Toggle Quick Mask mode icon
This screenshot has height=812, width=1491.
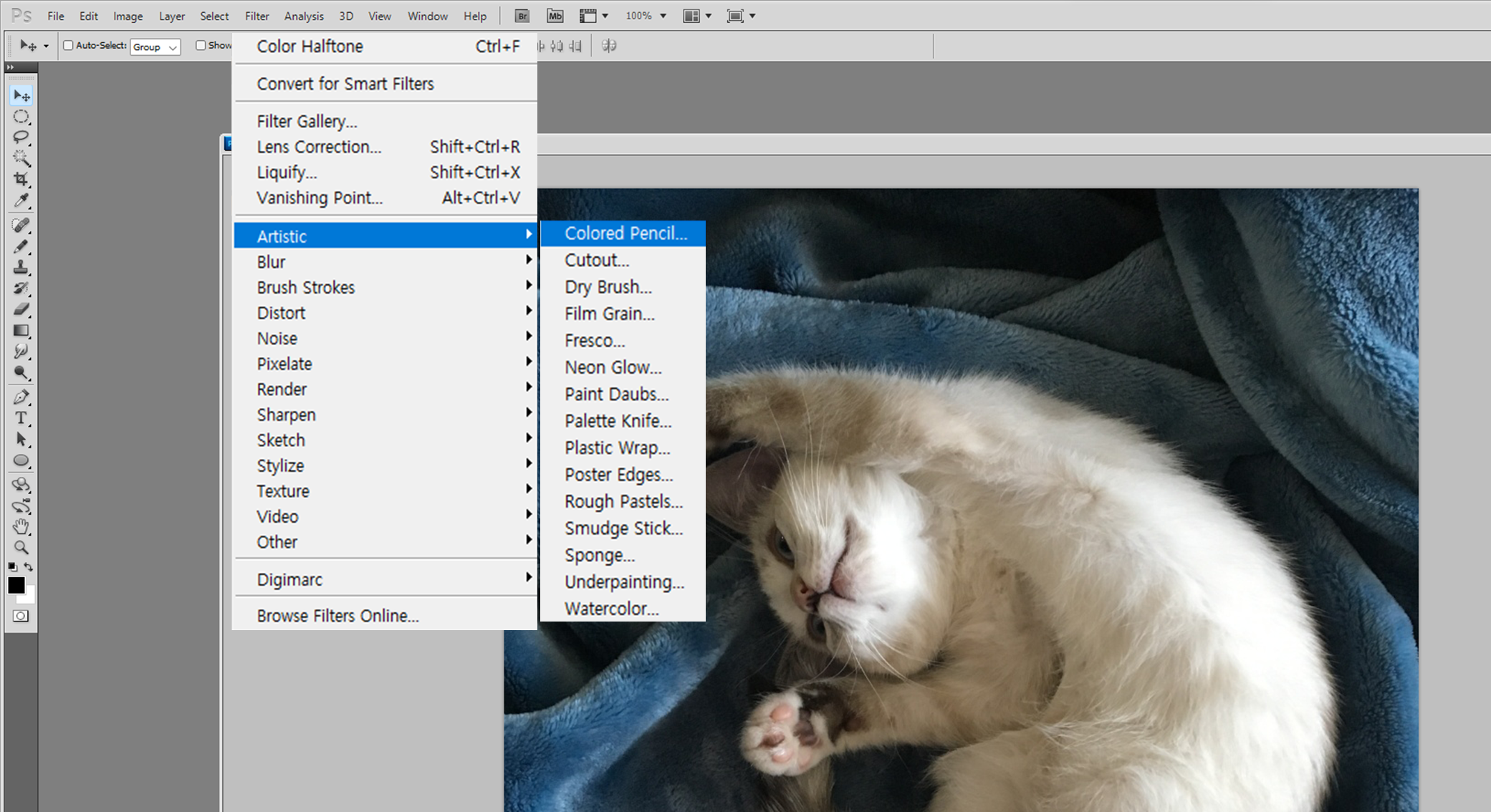point(21,616)
